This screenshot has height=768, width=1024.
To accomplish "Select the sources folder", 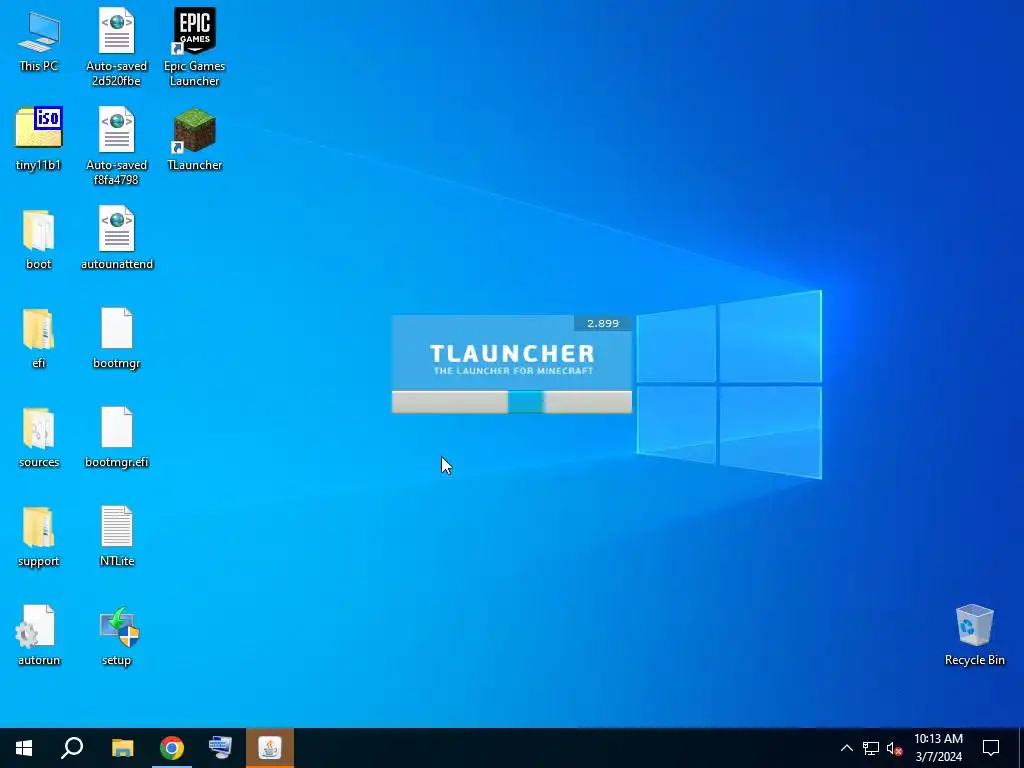I will tap(39, 438).
